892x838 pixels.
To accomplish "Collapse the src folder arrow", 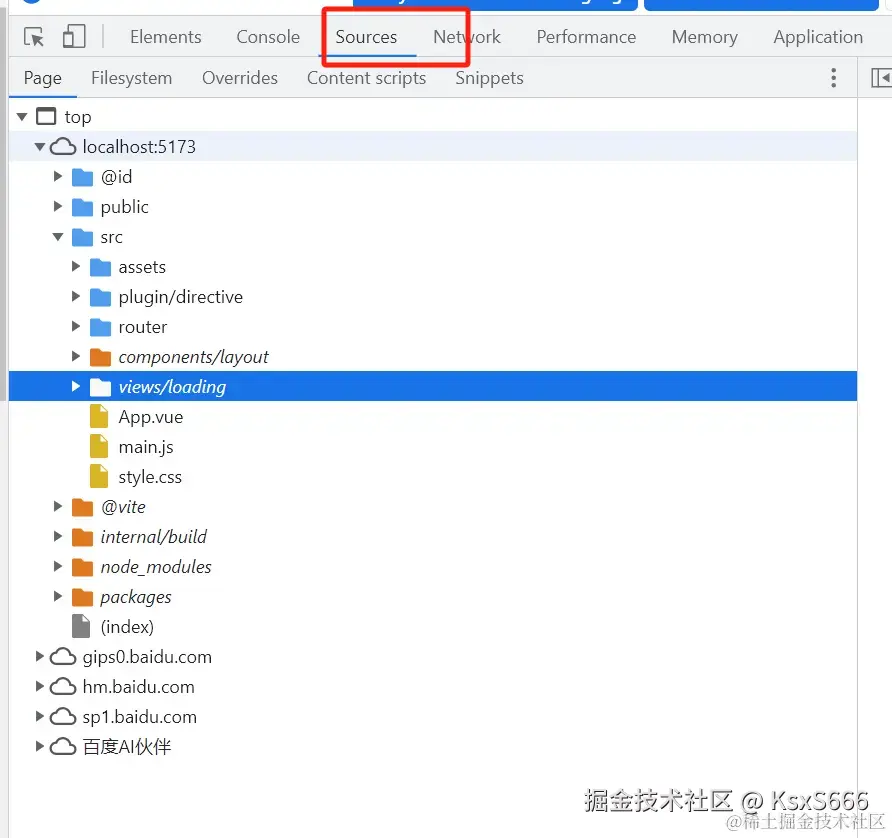I will coord(58,237).
